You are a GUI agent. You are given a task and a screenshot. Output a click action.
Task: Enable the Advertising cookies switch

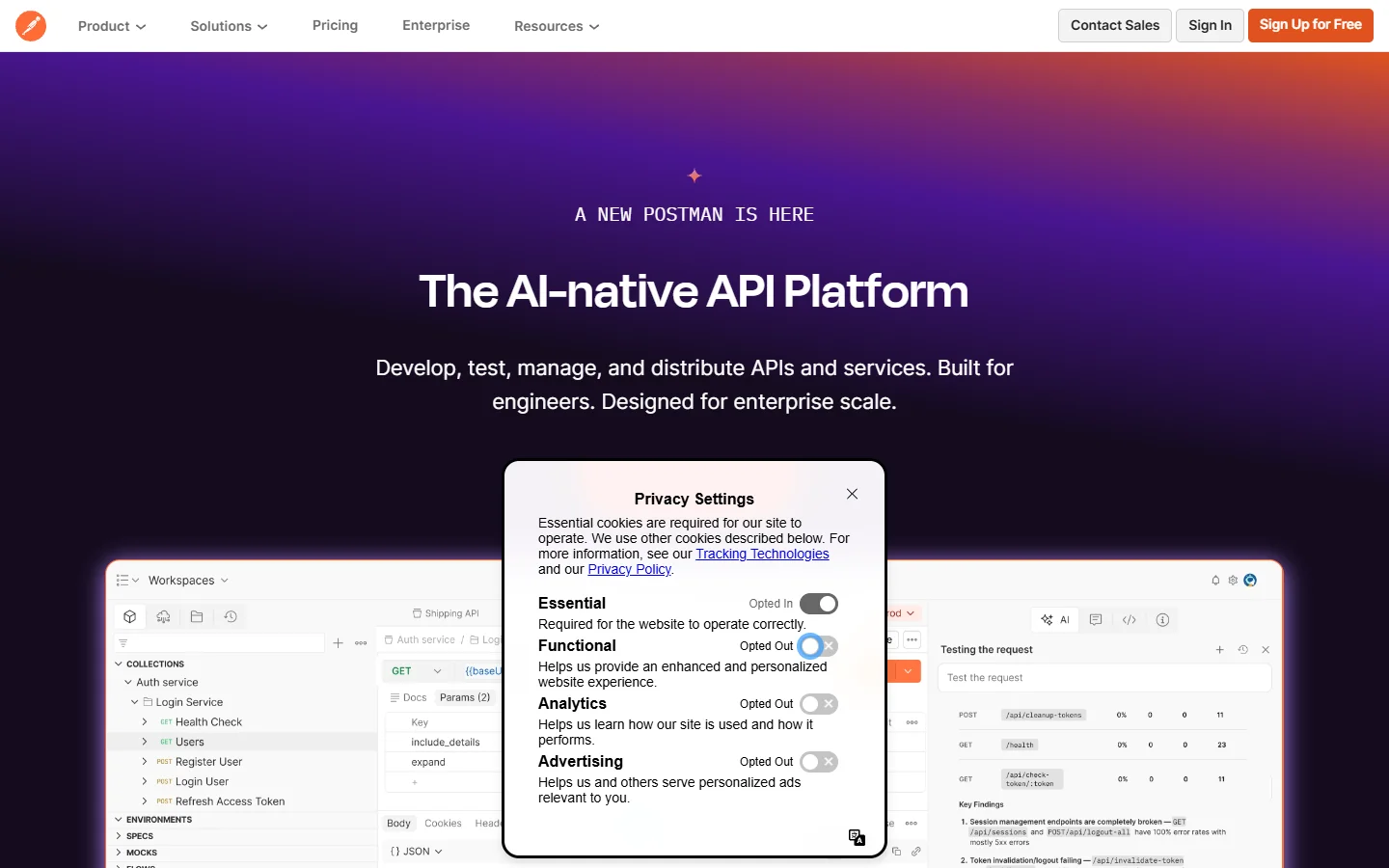click(819, 762)
